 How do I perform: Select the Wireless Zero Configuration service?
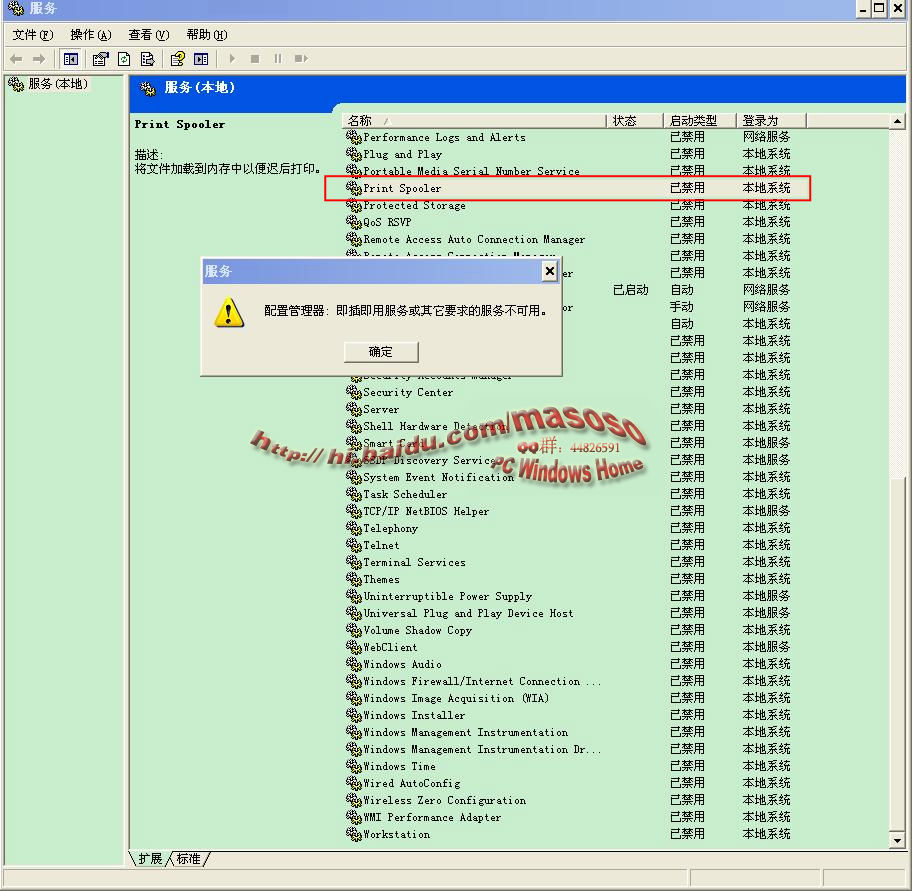[444, 800]
